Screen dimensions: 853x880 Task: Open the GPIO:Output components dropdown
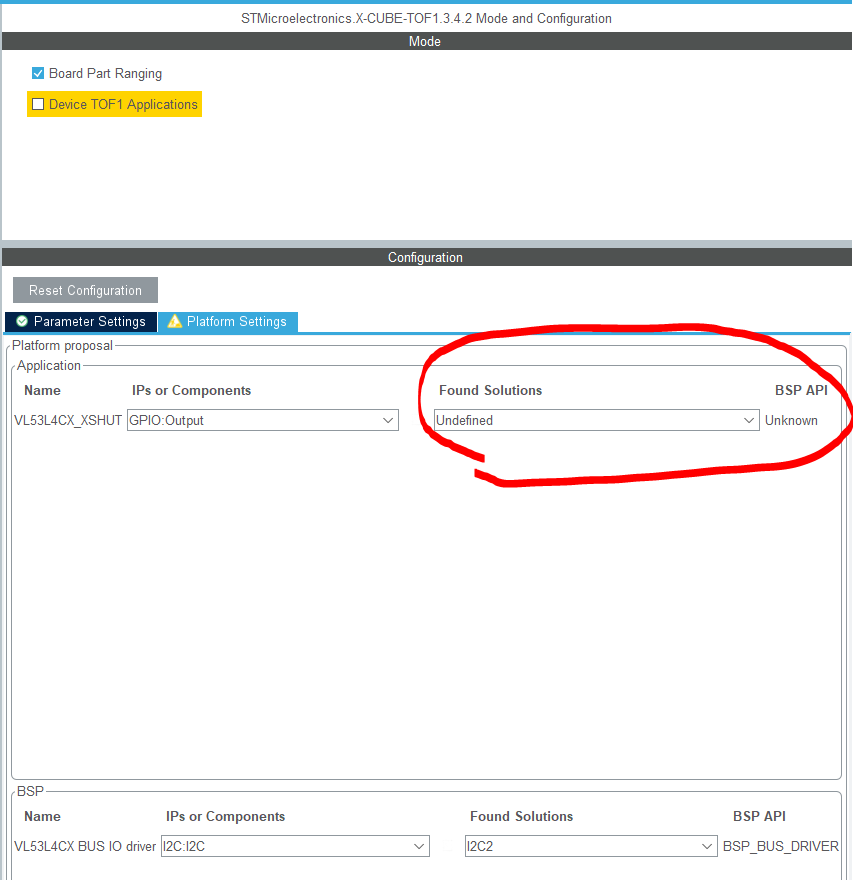pos(262,420)
